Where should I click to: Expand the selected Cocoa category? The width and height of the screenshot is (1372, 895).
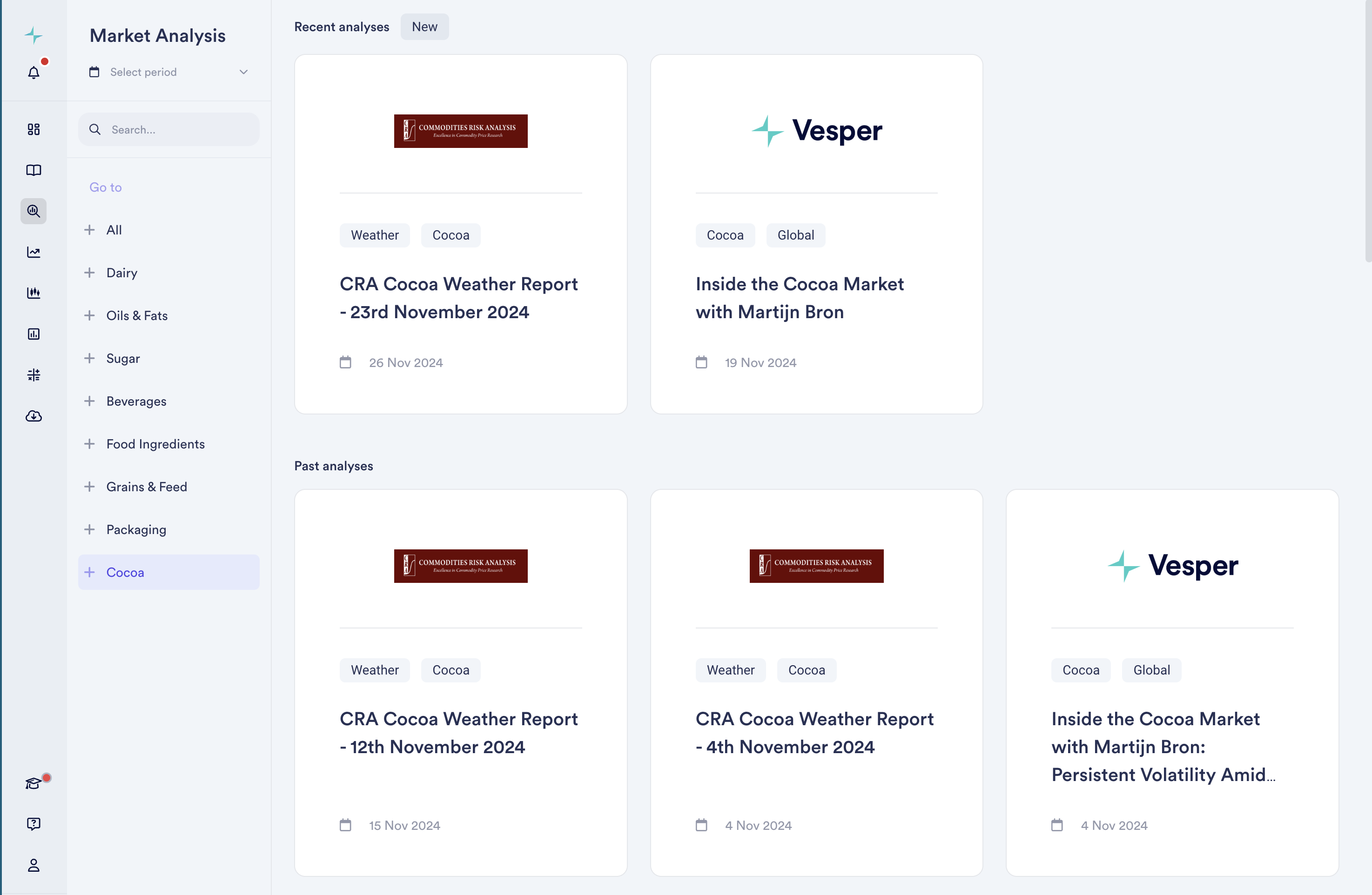pyautogui.click(x=89, y=572)
